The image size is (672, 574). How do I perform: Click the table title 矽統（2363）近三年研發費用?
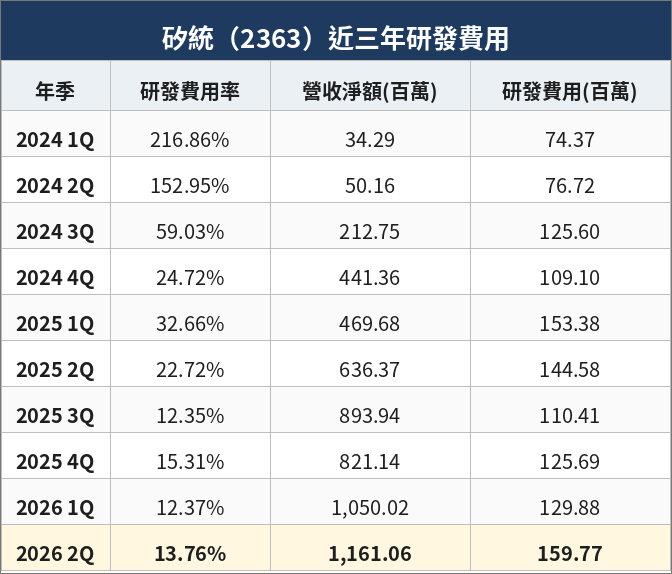[335, 39]
